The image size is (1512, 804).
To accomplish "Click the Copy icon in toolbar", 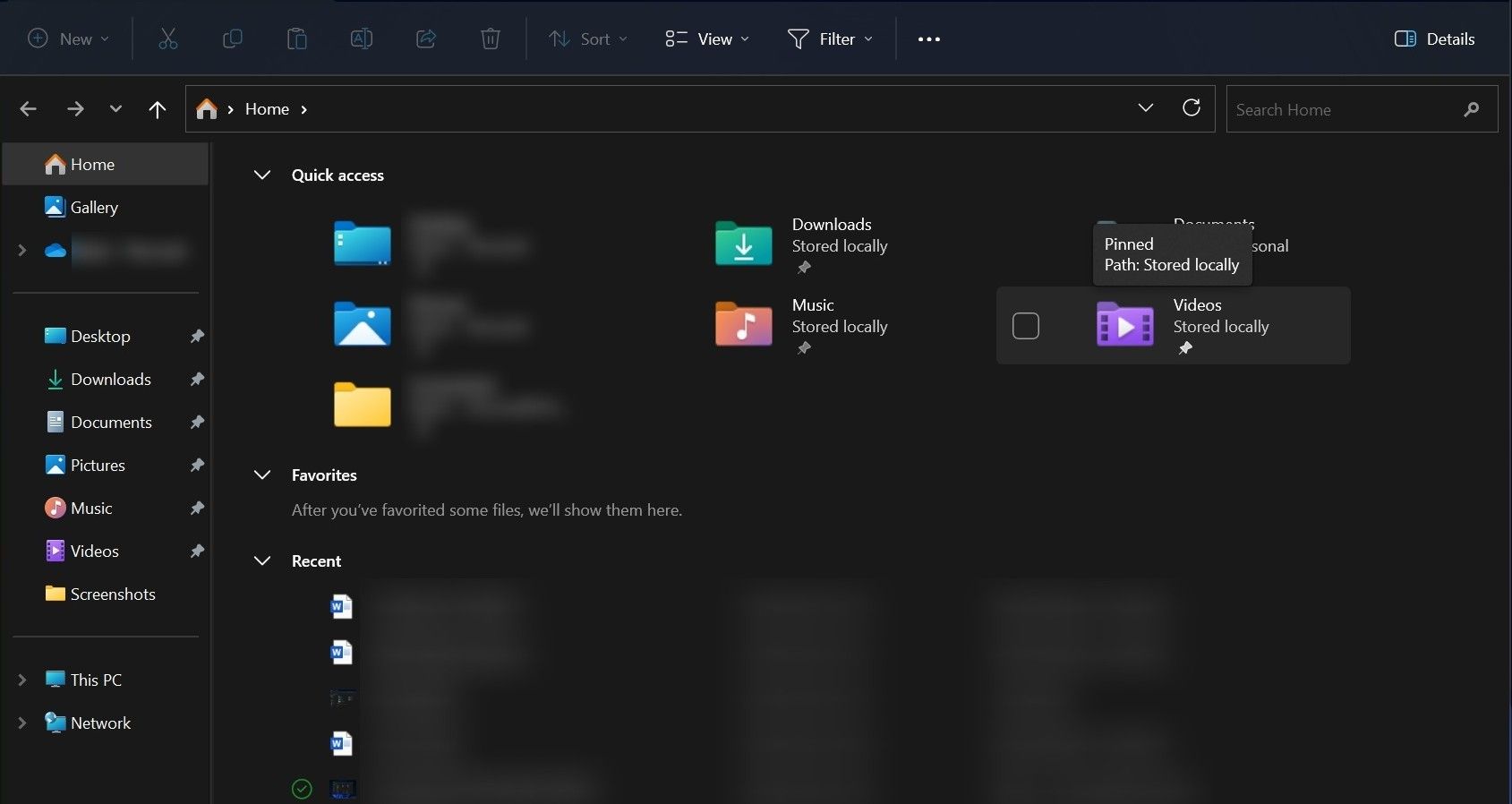I will pos(232,38).
